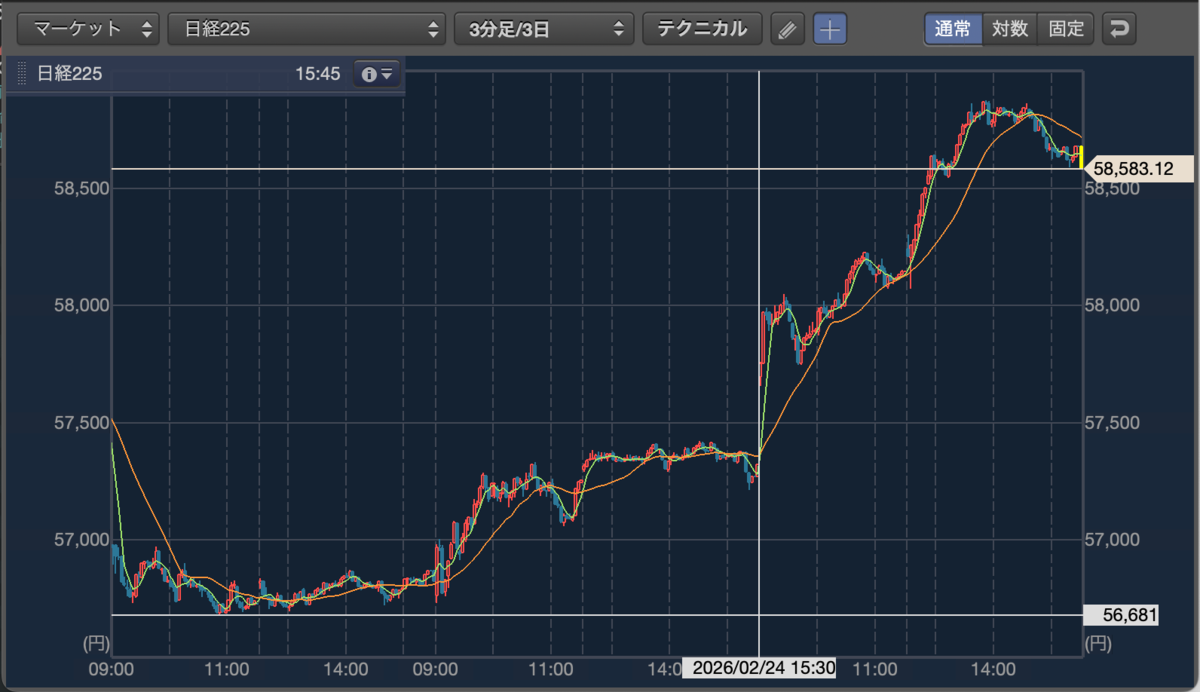Click the yellow latest candle marker
The image size is (1200, 692).
click(x=1081, y=156)
